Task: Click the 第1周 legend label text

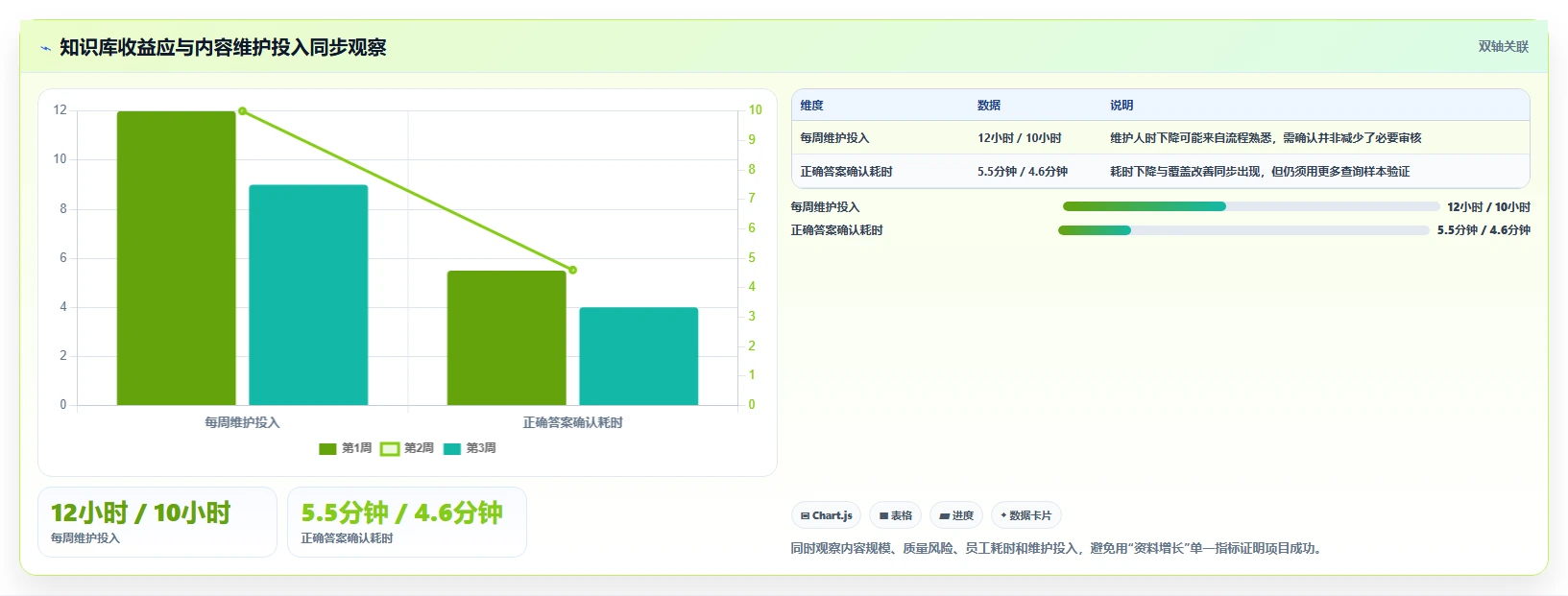Action: pyautogui.click(x=356, y=448)
